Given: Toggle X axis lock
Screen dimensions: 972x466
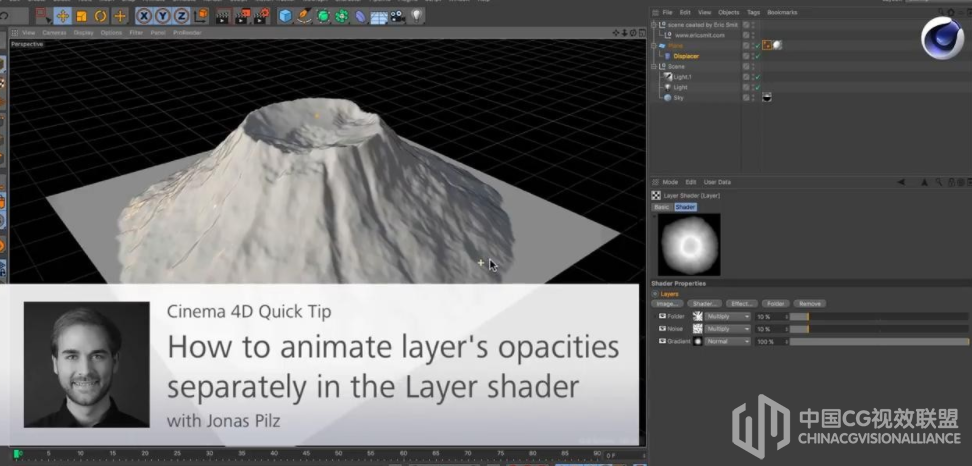Looking at the screenshot, I should pos(144,16).
